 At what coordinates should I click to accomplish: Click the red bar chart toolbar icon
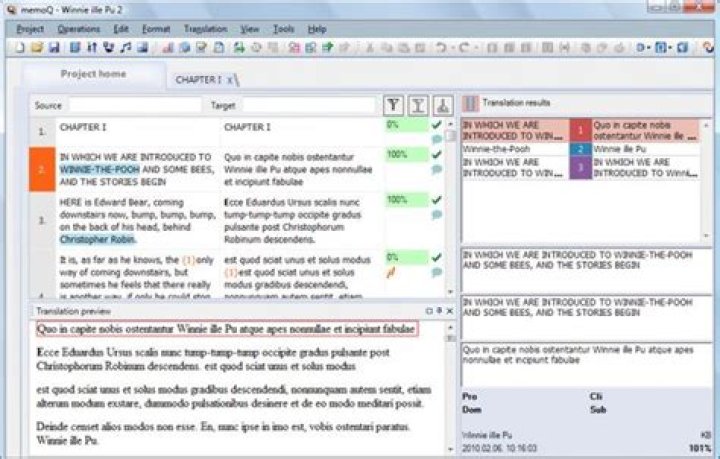pyautogui.click(x=168, y=47)
